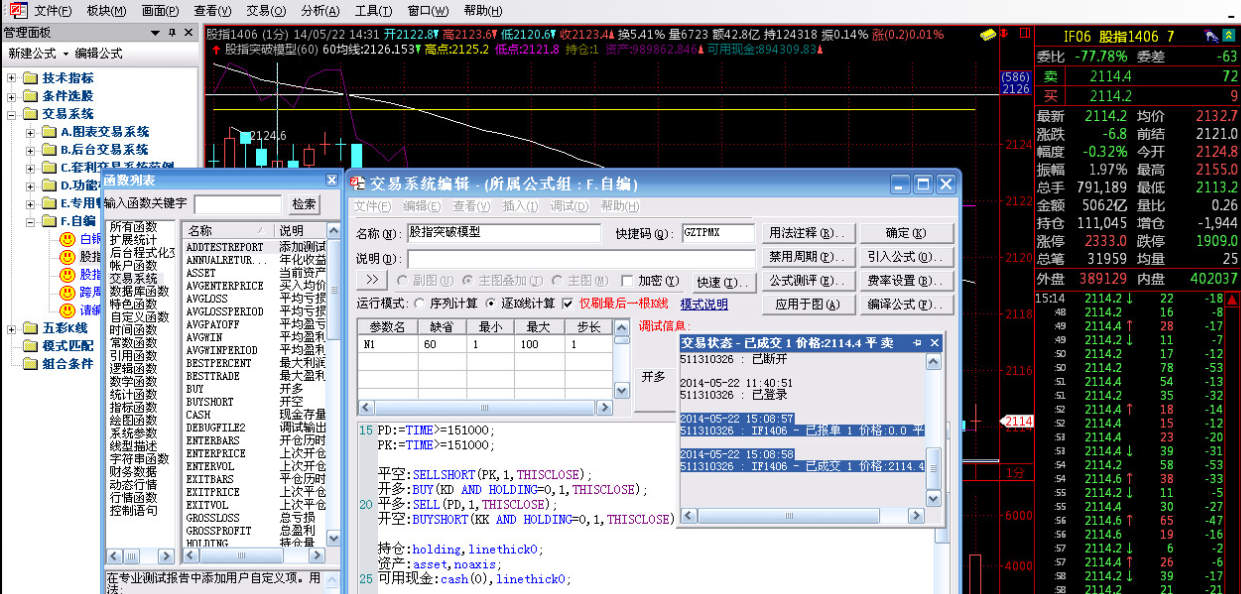Image resolution: width=1241 pixels, height=594 pixels.
Task: Expand the 五彩K线 tree node
Action: pyautogui.click(x=12, y=328)
